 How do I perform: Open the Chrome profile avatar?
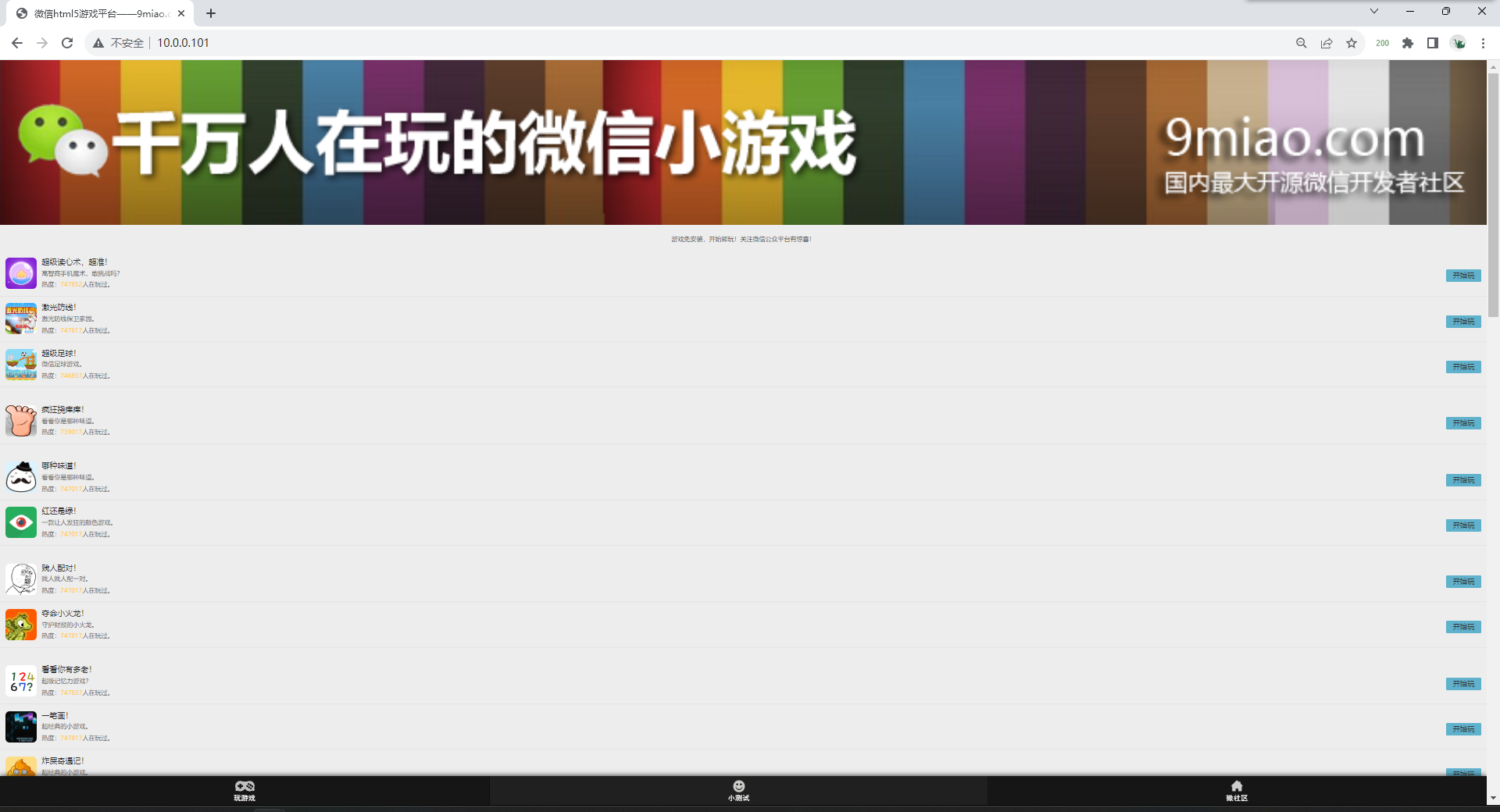(1458, 43)
